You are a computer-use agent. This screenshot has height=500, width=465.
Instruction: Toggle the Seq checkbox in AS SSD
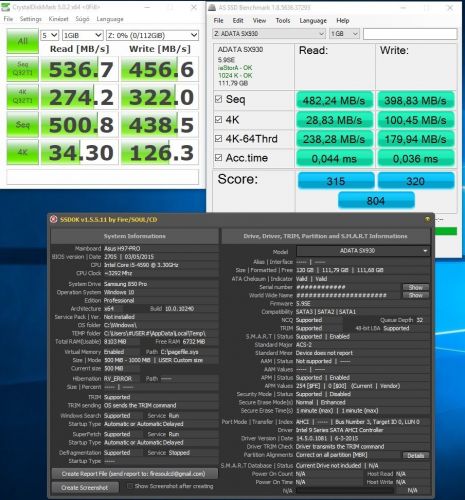point(219,99)
